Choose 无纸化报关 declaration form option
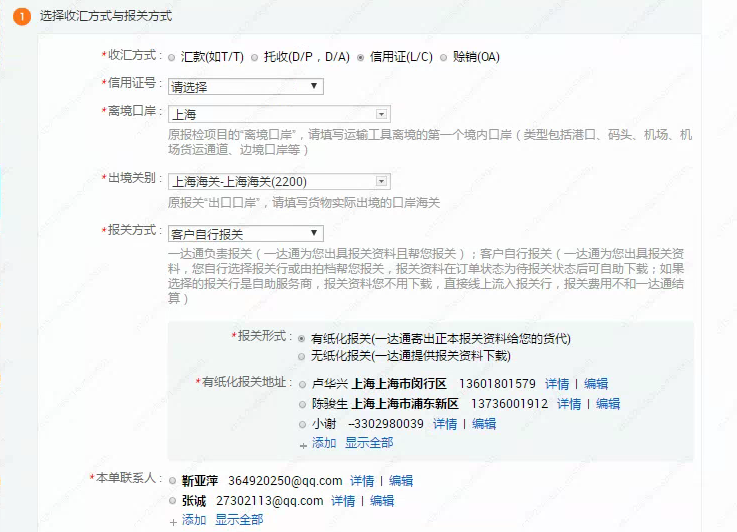This screenshot has height=532, width=737. point(302,356)
